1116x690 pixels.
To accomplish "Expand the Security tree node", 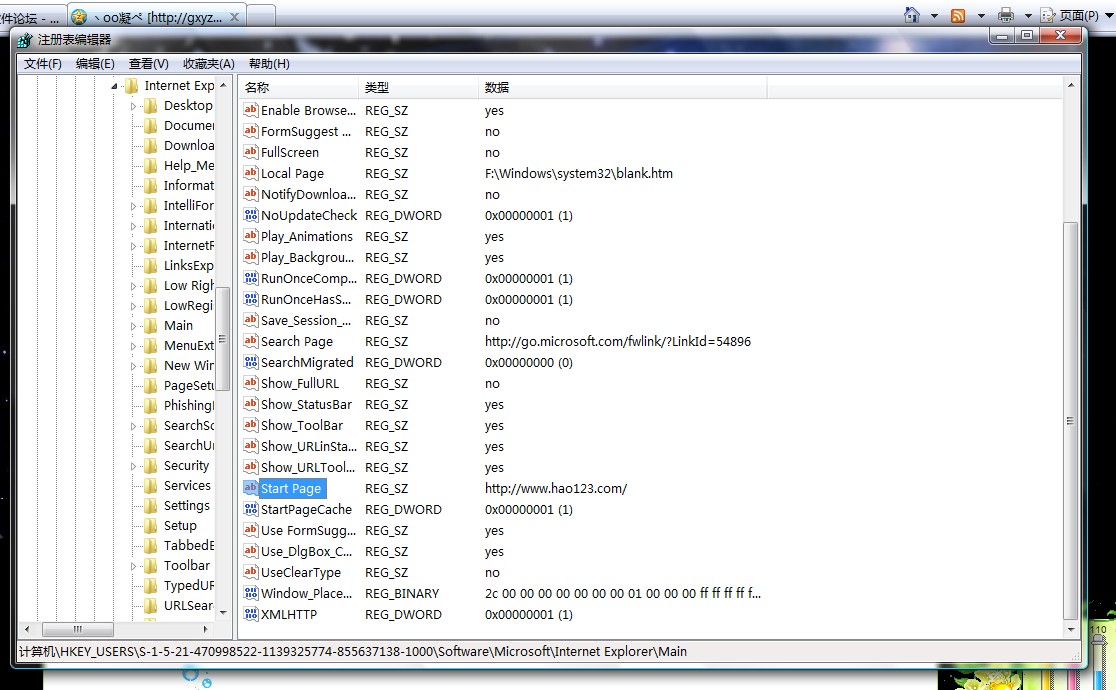I will (133, 466).
